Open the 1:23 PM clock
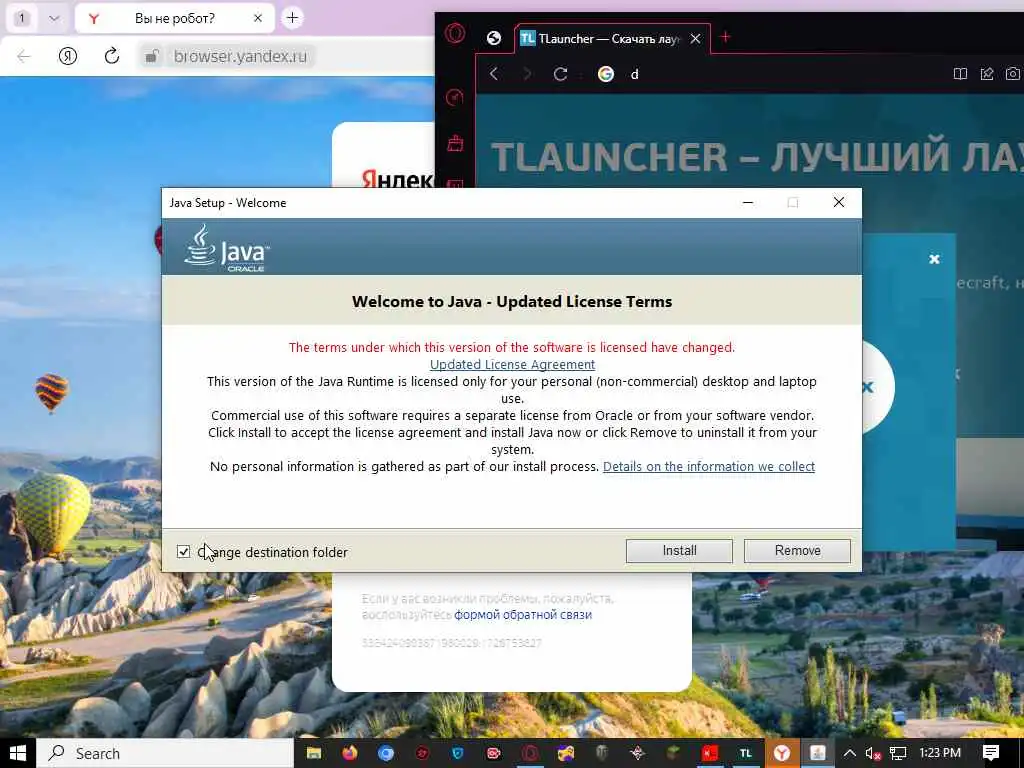 click(940, 753)
